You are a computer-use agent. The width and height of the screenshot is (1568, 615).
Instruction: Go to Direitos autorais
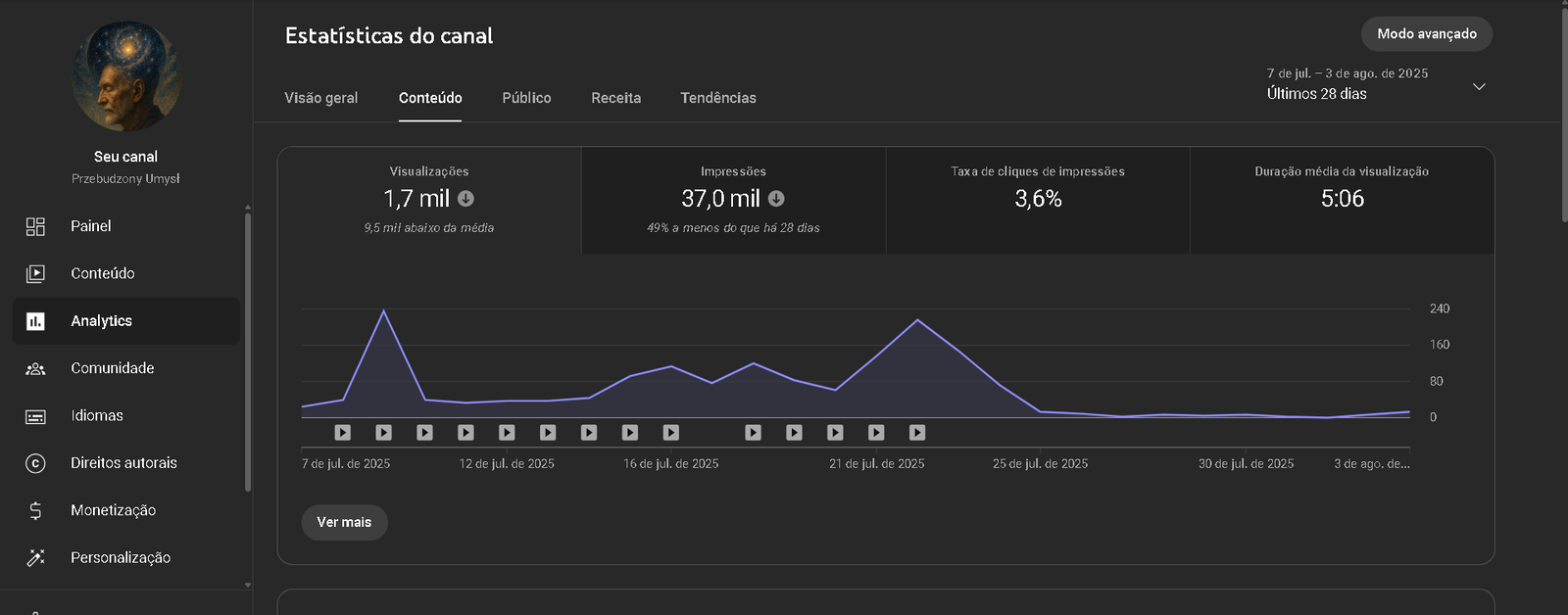125,463
